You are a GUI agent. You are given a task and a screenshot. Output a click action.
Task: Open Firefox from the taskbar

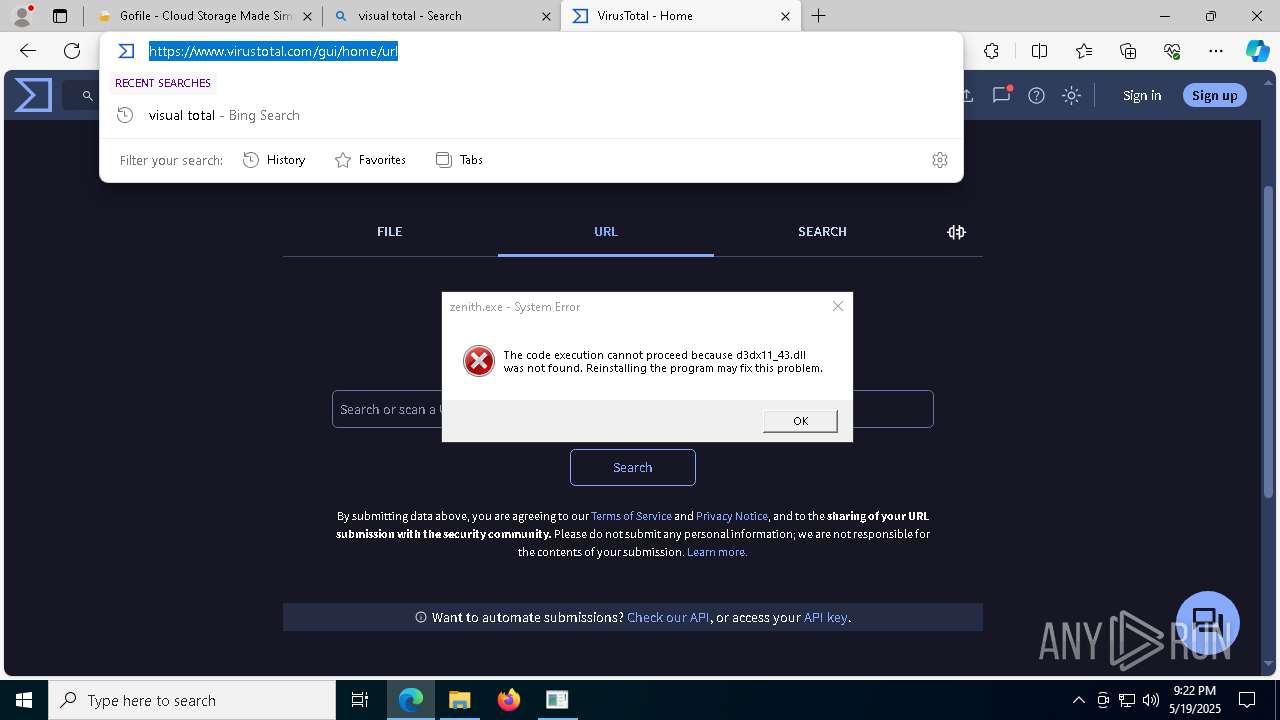tap(509, 700)
